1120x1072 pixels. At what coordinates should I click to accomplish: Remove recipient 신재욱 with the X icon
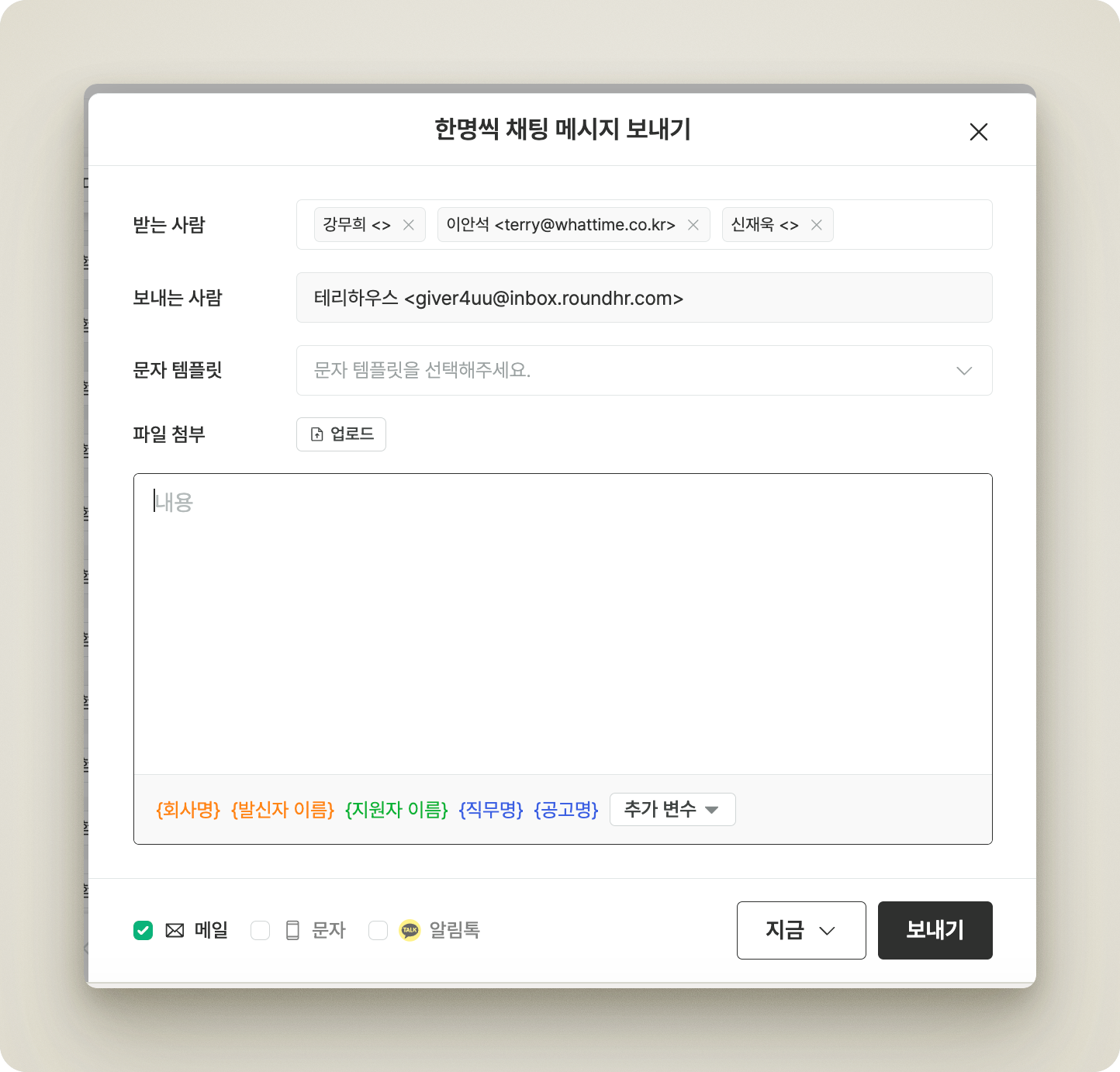816,225
